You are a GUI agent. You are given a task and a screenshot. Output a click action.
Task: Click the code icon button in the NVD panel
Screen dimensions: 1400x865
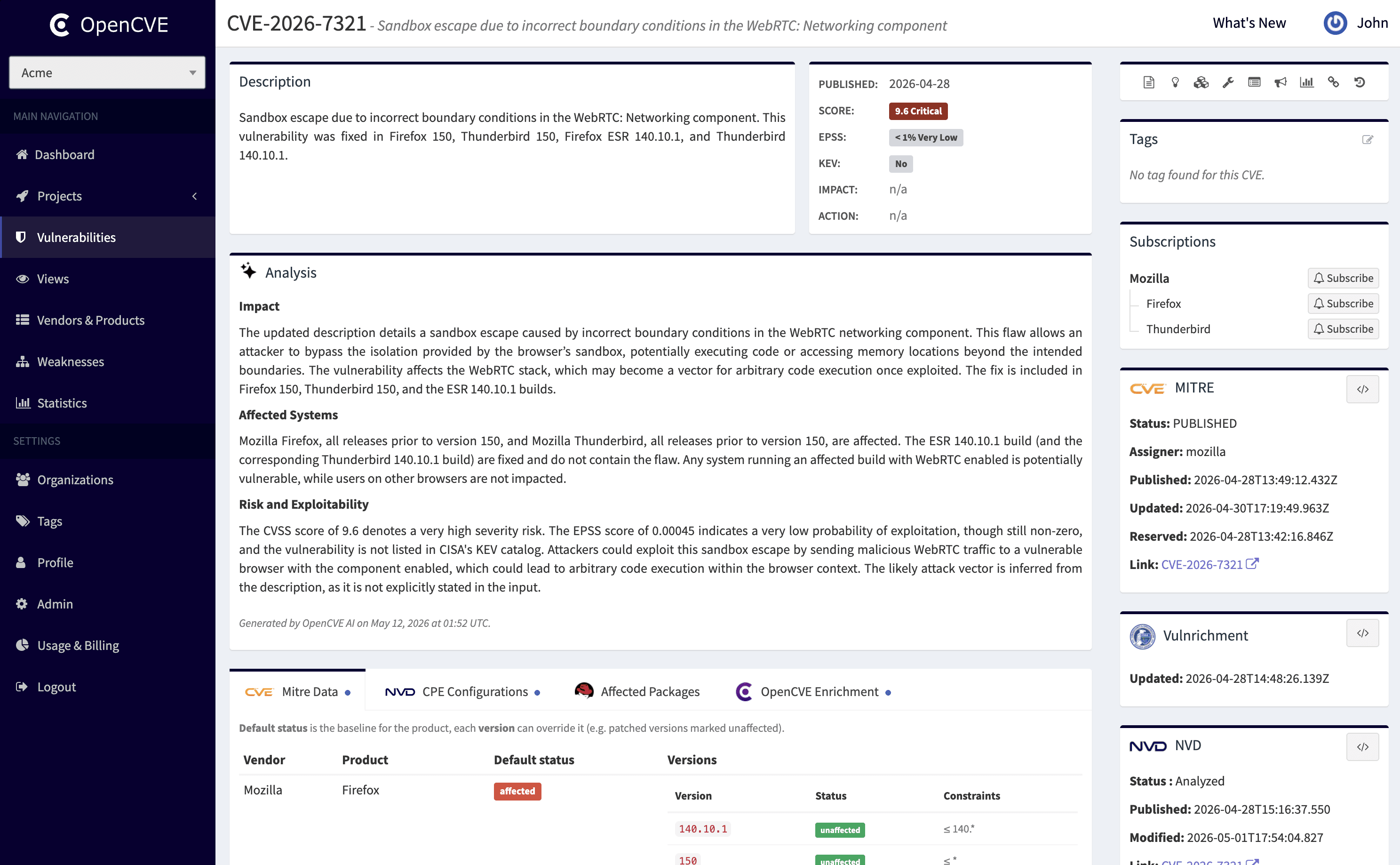click(x=1362, y=747)
